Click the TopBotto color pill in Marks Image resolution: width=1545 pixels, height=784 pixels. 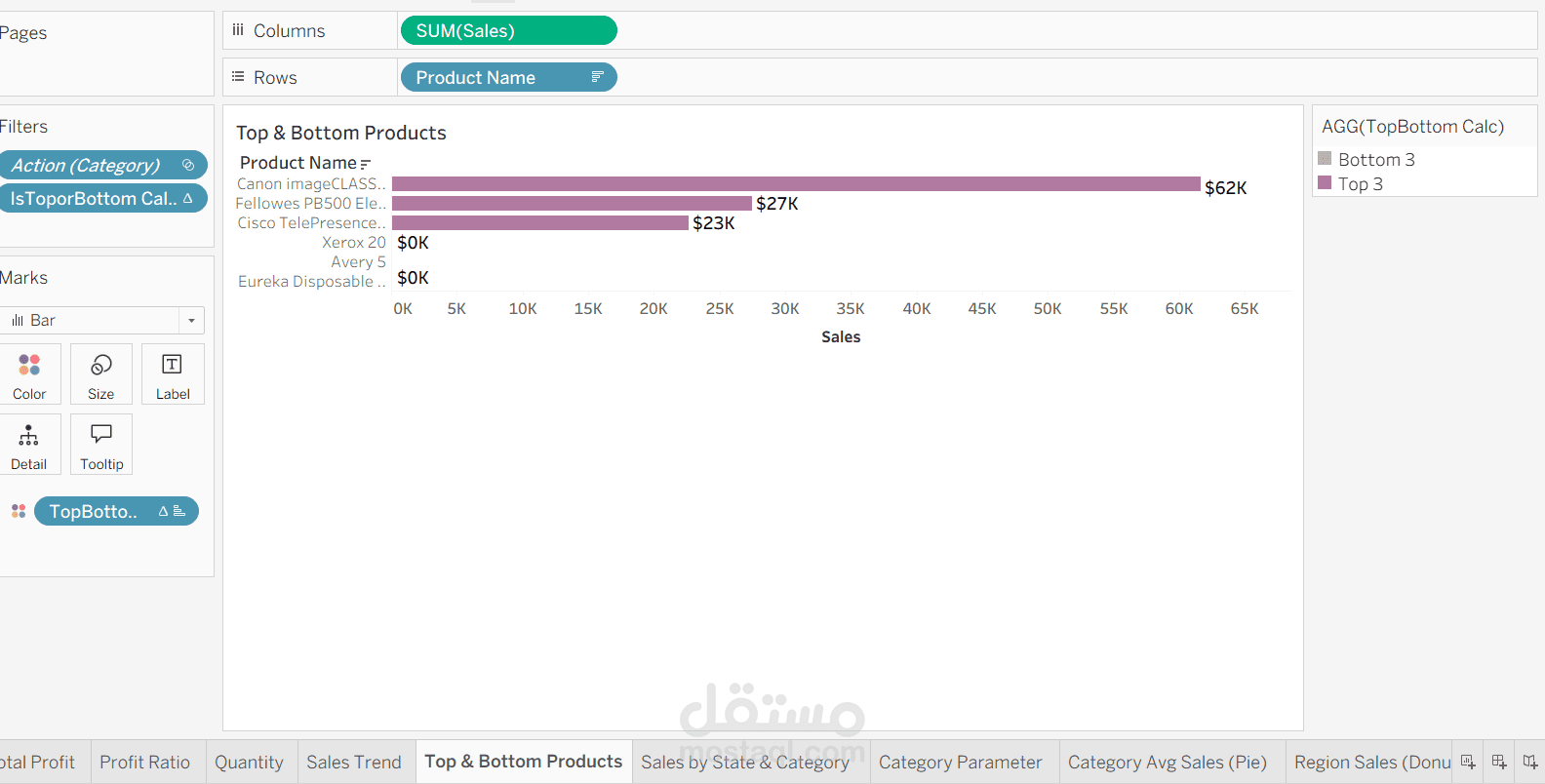coord(116,511)
